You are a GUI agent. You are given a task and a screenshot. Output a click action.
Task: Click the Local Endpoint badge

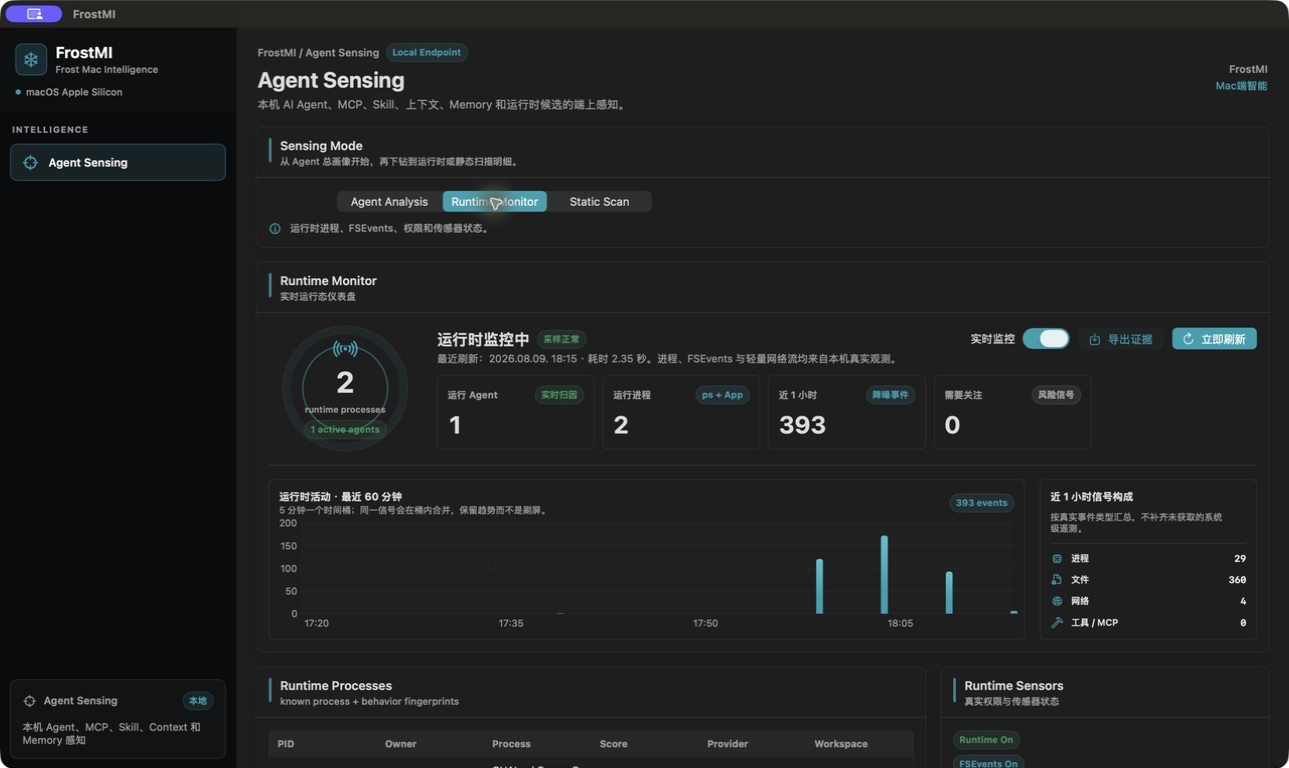426,52
